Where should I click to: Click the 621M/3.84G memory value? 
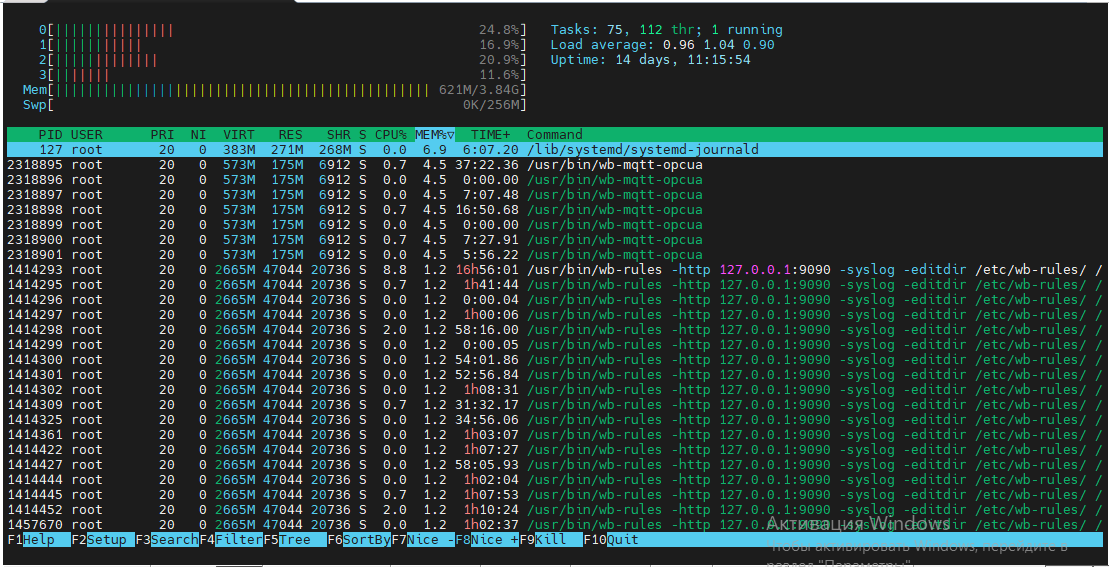(480, 90)
